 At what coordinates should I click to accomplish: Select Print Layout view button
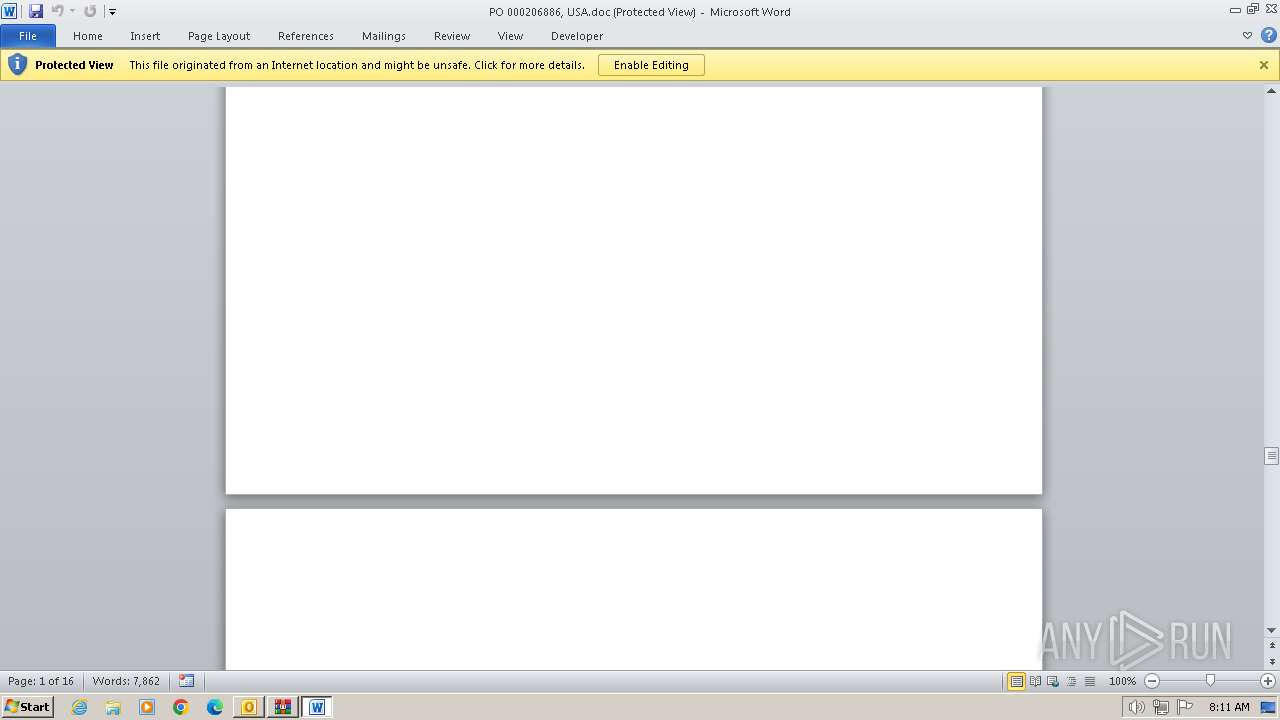click(1017, 681)
